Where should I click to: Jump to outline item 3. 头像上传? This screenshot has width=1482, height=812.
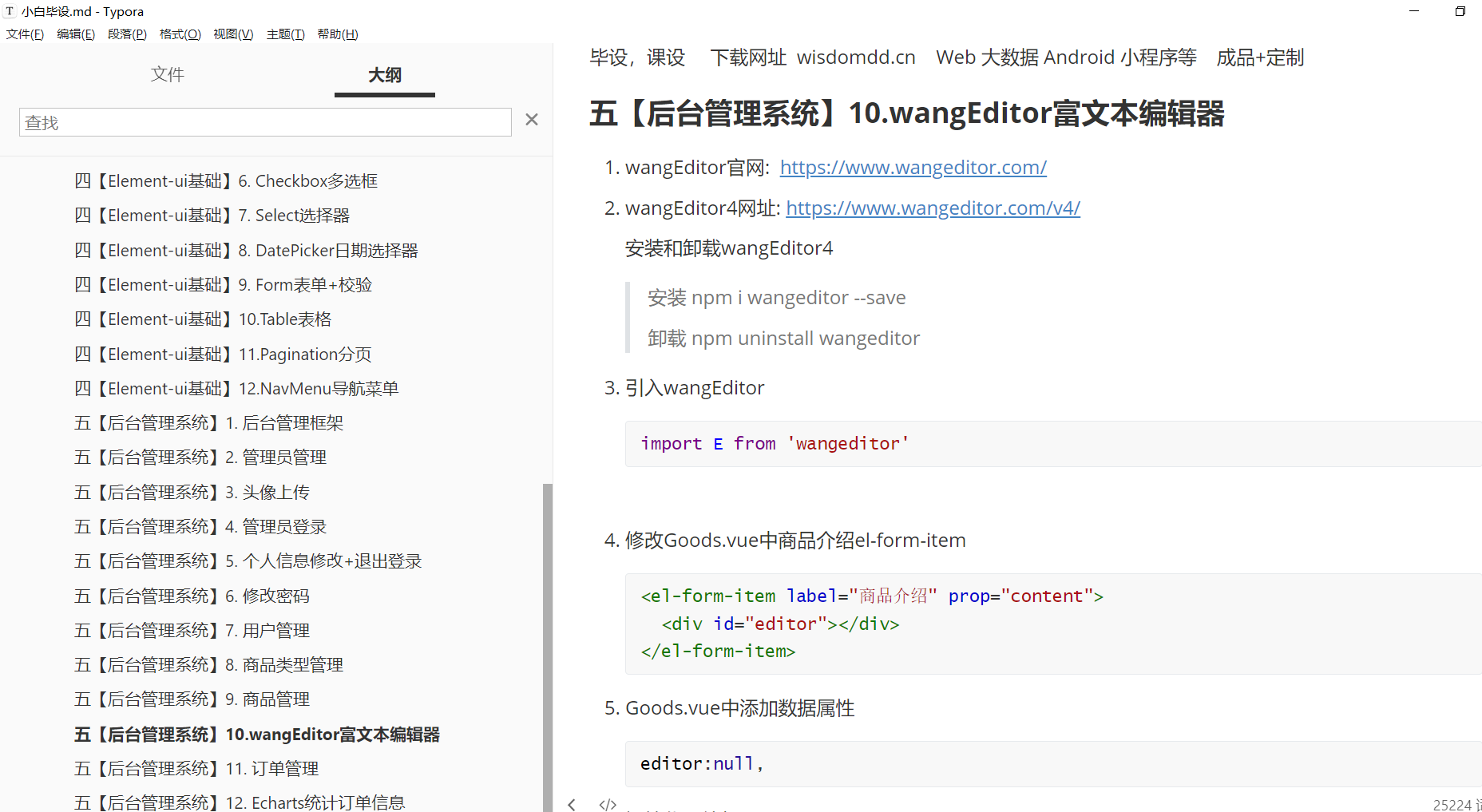click(192, 493)
